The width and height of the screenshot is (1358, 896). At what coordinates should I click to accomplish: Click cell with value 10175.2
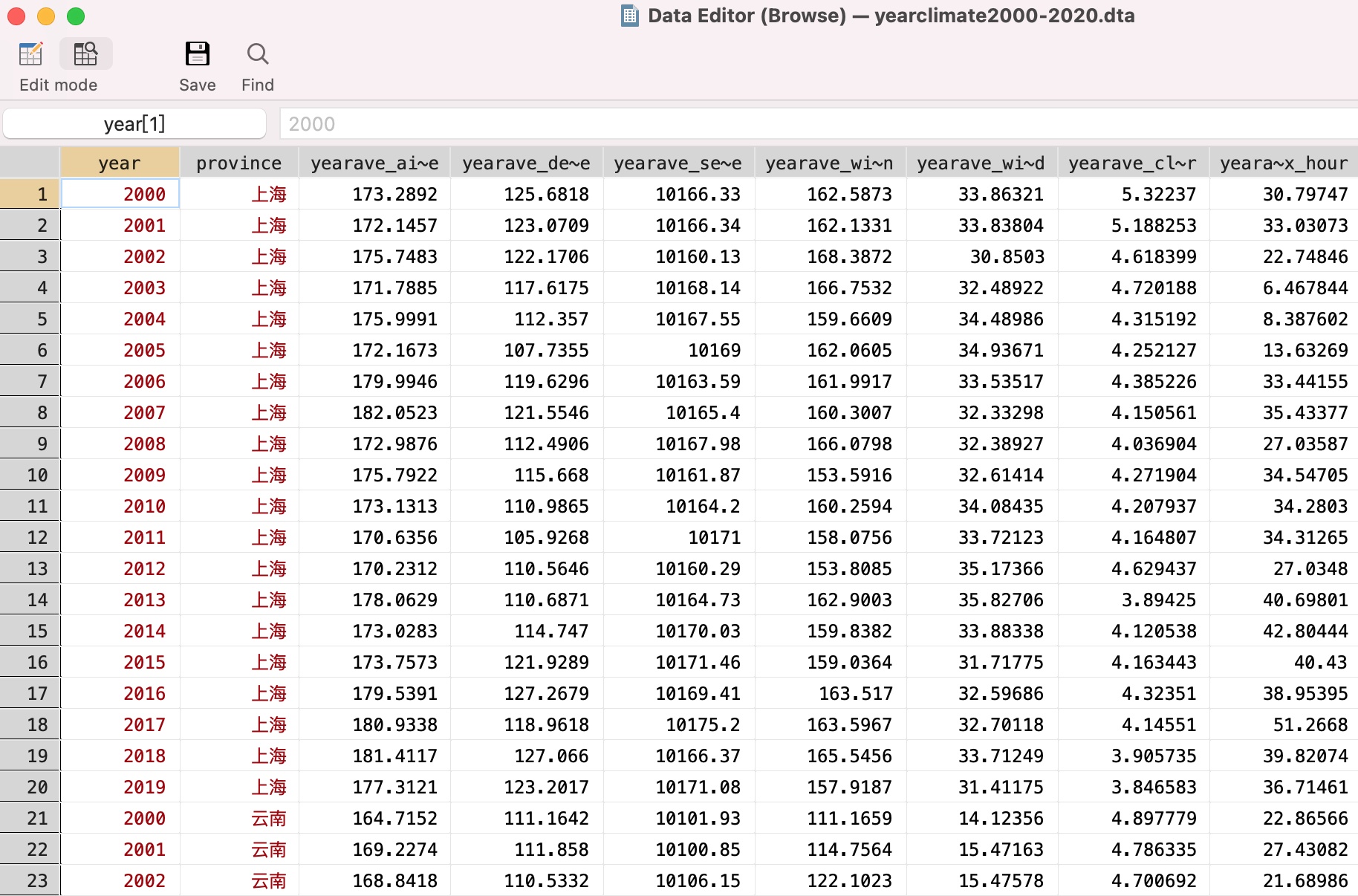678,724
